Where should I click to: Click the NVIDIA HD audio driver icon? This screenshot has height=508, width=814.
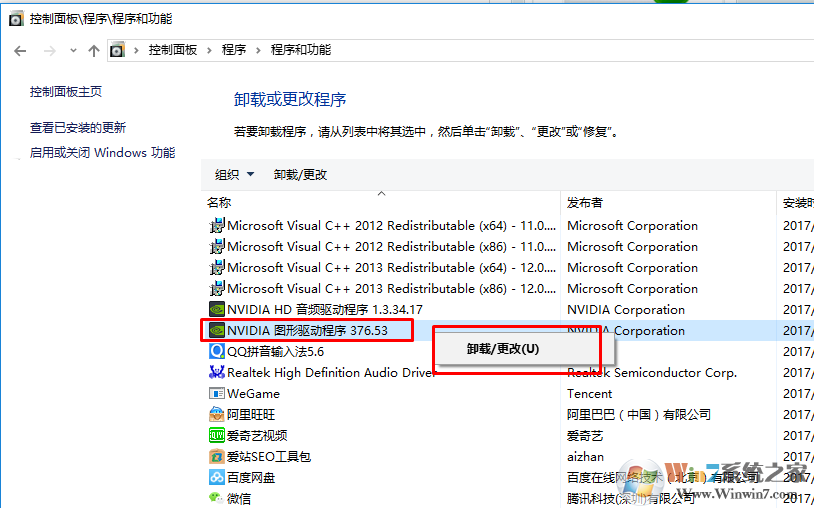pos(217,310)
